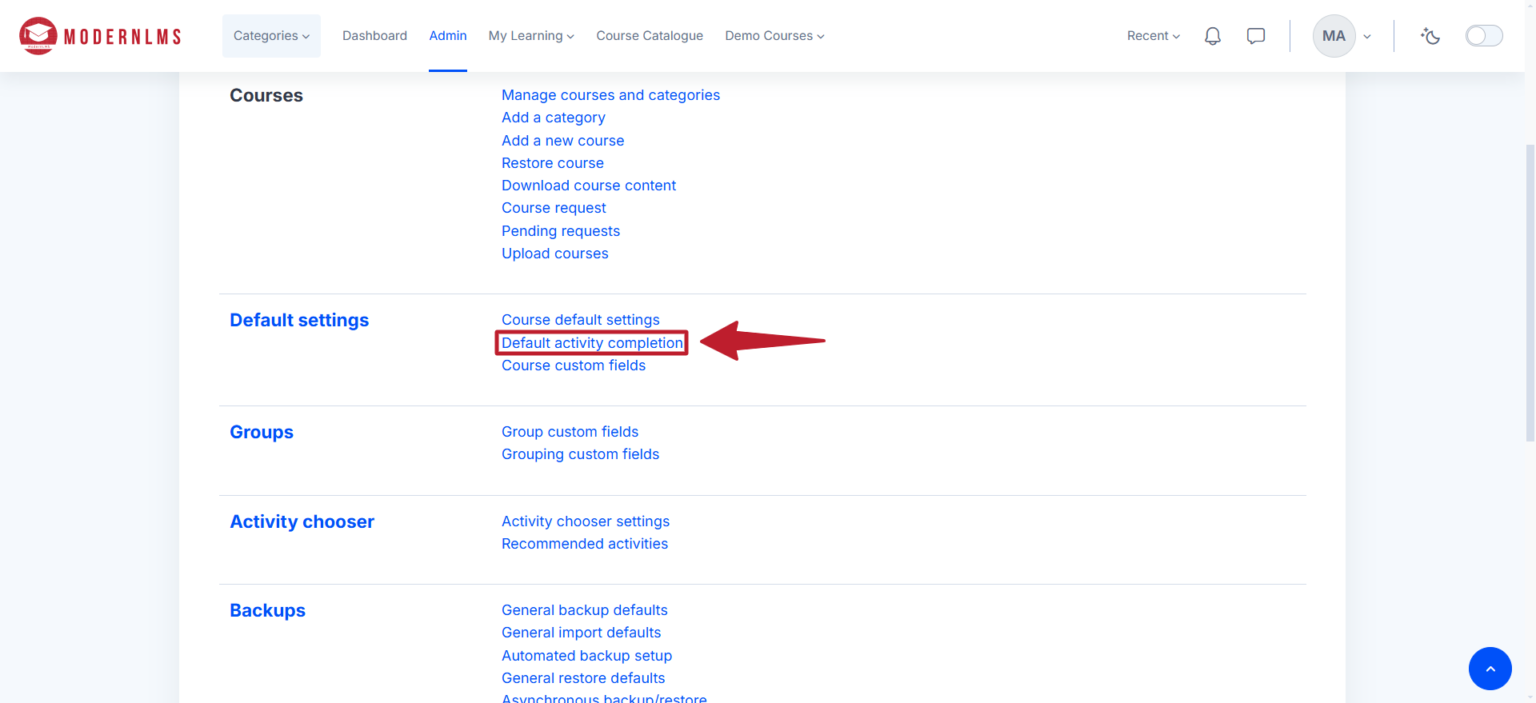Viewport: 1536px width, 703px height.
Task: Go to the Dashboard menu item
Action: click(374, 36)
